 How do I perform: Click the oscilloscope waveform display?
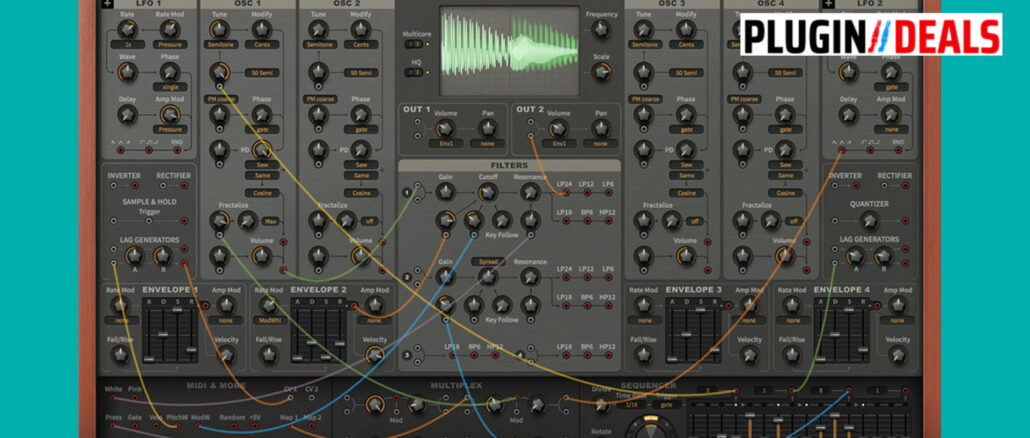(510, 51)
